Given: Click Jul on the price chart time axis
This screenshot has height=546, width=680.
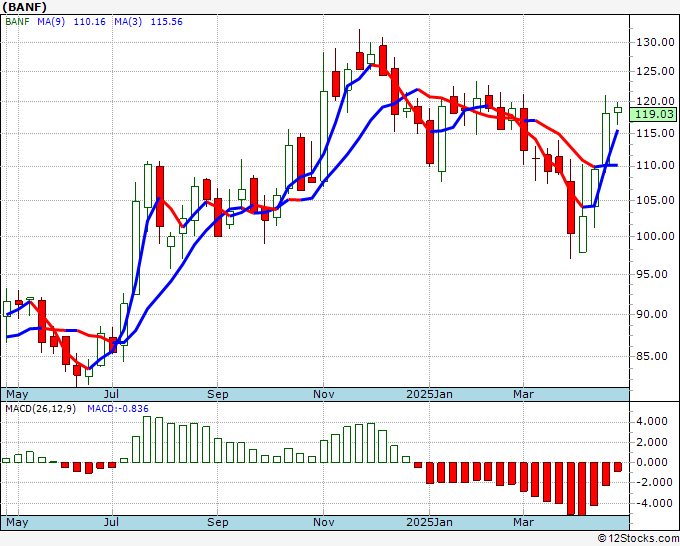Looking at the screenshot, I should coord(111,394).
